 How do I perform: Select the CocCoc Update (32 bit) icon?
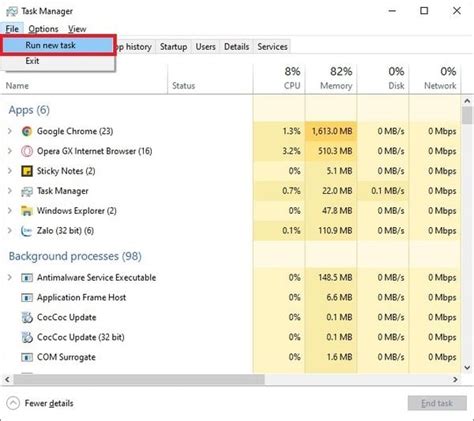(27, 337)
